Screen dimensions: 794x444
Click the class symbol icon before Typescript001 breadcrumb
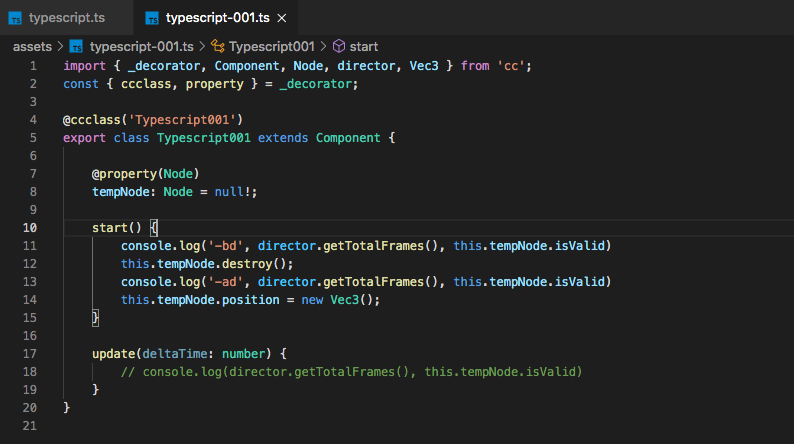[x=216, y=46]
